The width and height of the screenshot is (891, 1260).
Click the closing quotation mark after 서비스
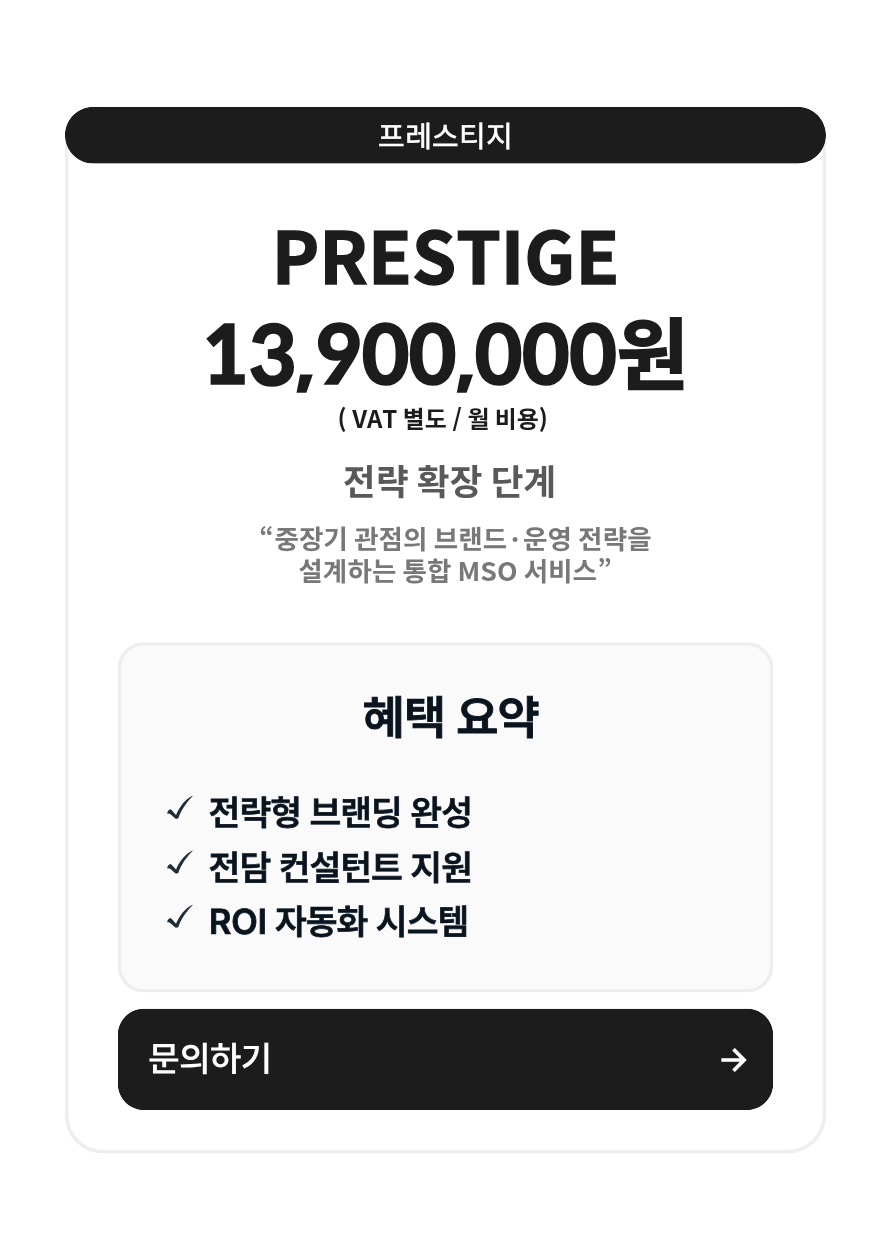click(x=604, y=566)
